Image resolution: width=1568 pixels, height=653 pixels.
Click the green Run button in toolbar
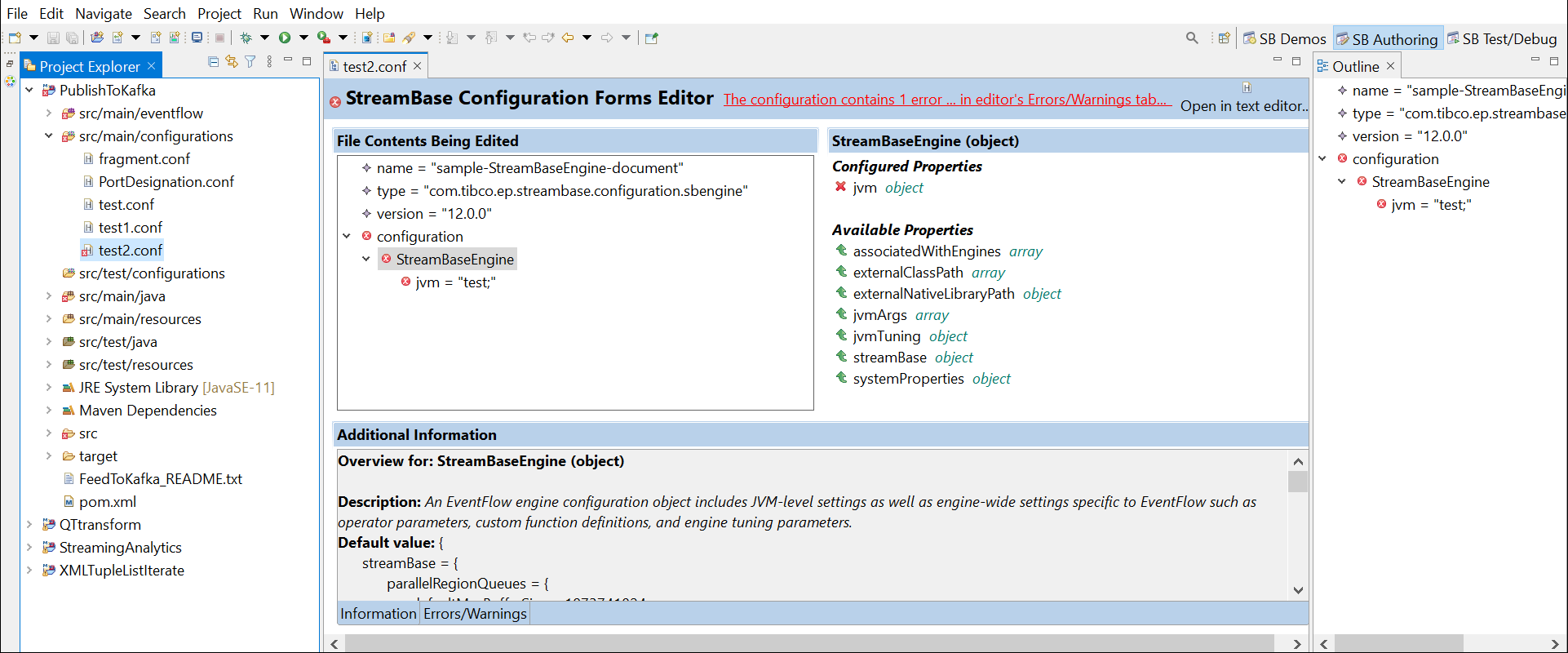click(285, 38)
